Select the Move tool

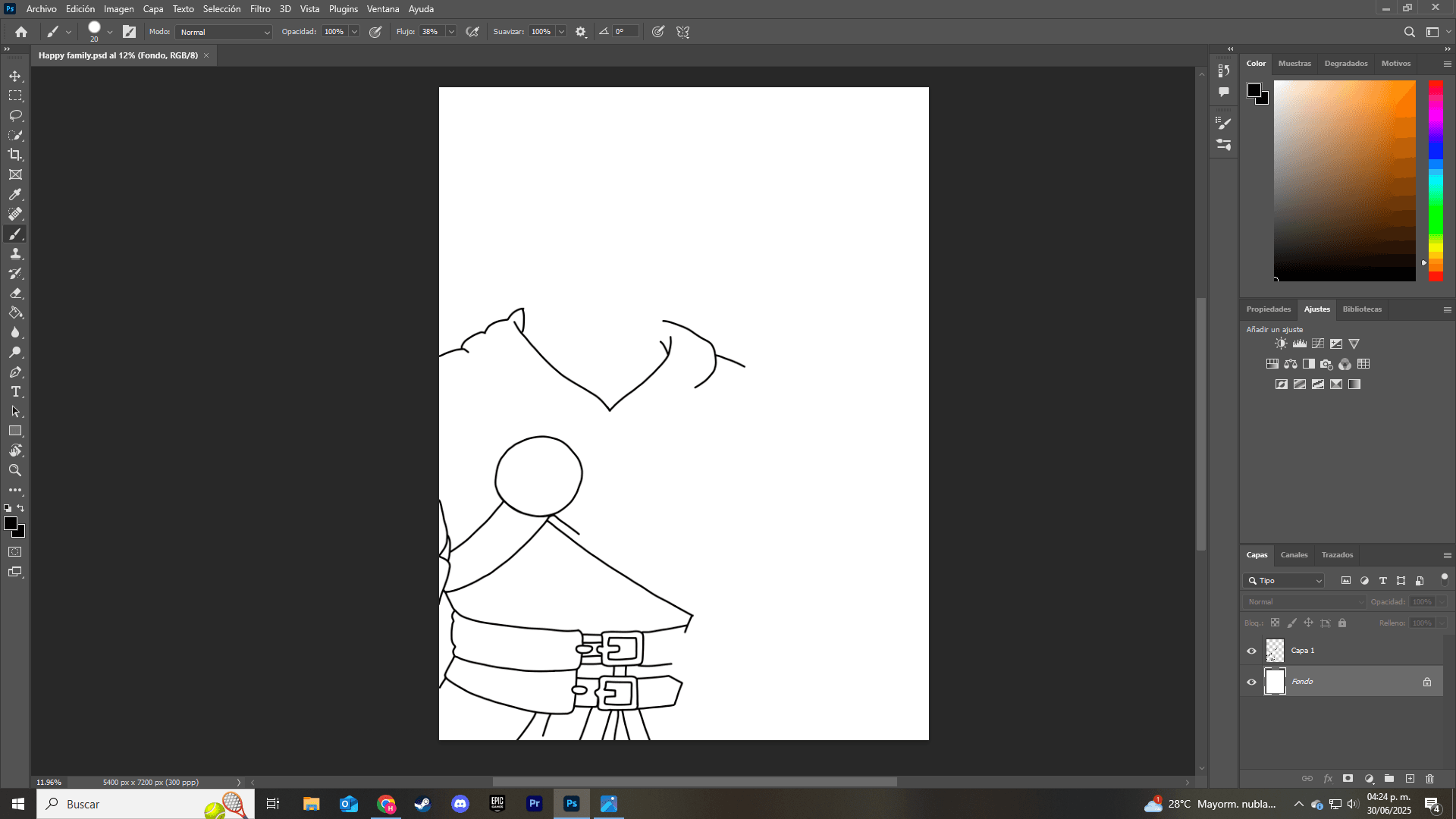click(x=15, y=76)
